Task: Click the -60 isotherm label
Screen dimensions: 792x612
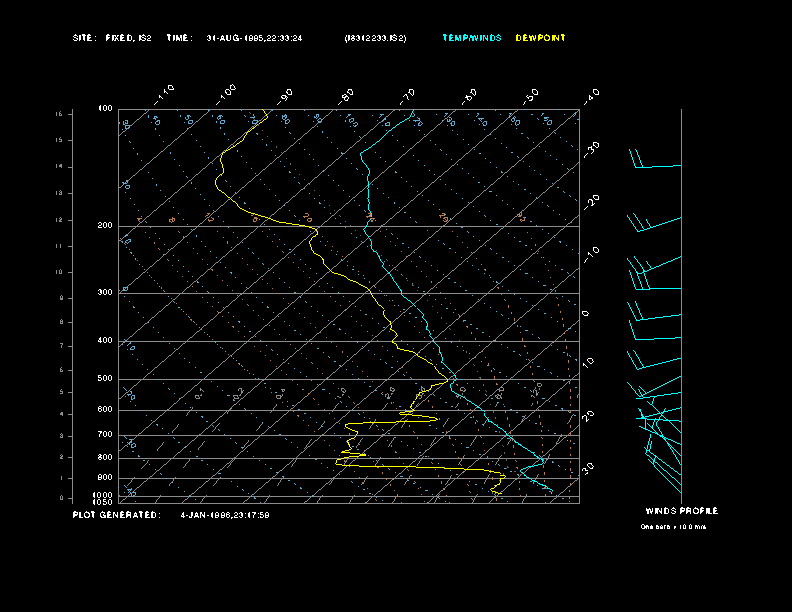Action: click(470, 96)
